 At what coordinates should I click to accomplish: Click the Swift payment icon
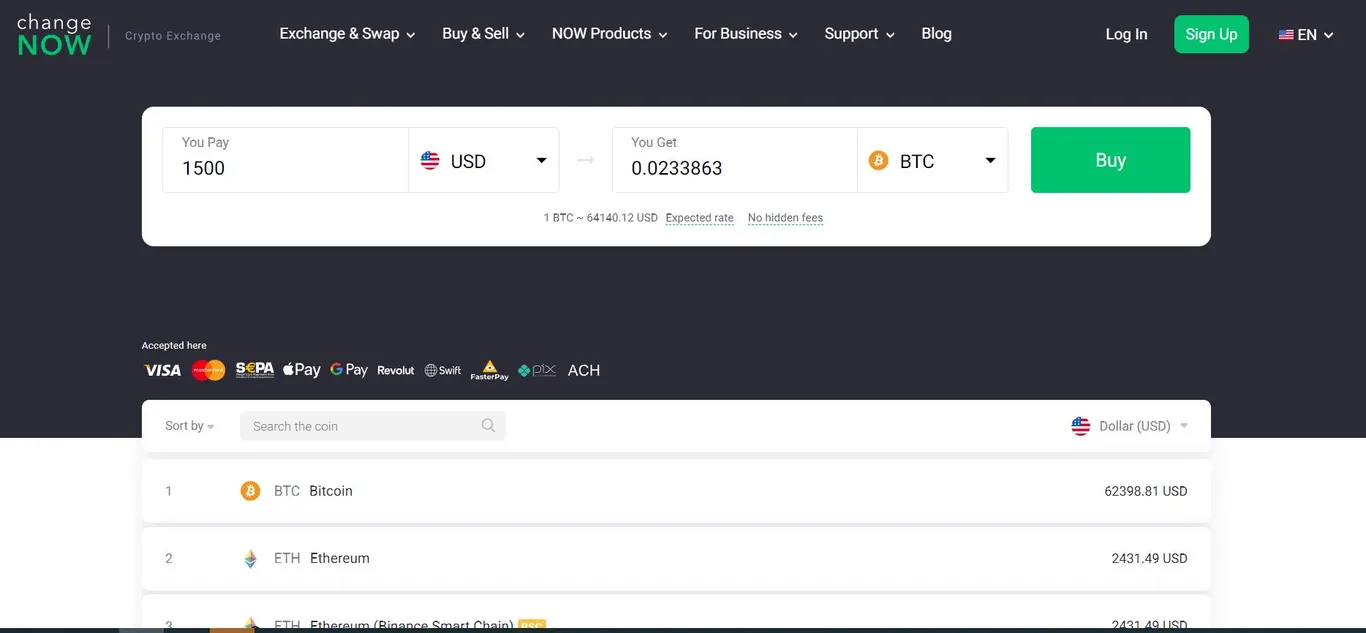point(443,370)
